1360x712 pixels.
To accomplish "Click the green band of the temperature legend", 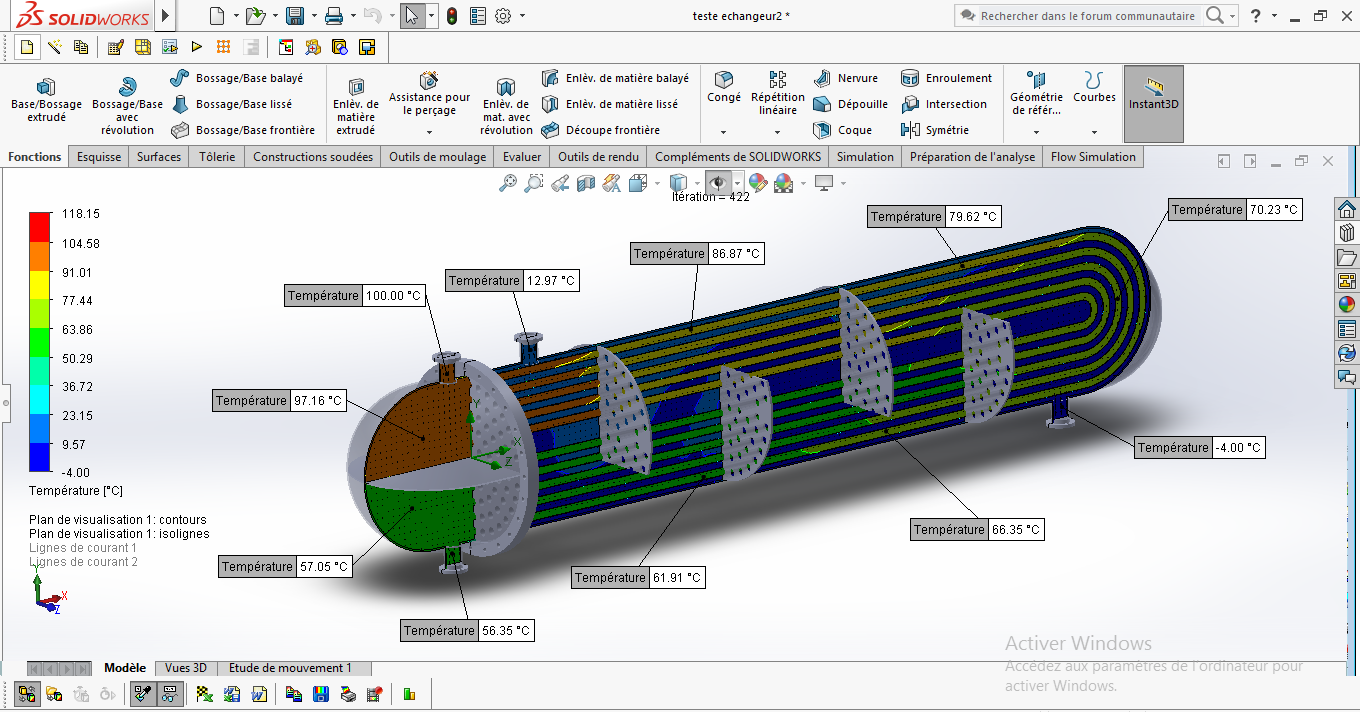I will [40, 344].
